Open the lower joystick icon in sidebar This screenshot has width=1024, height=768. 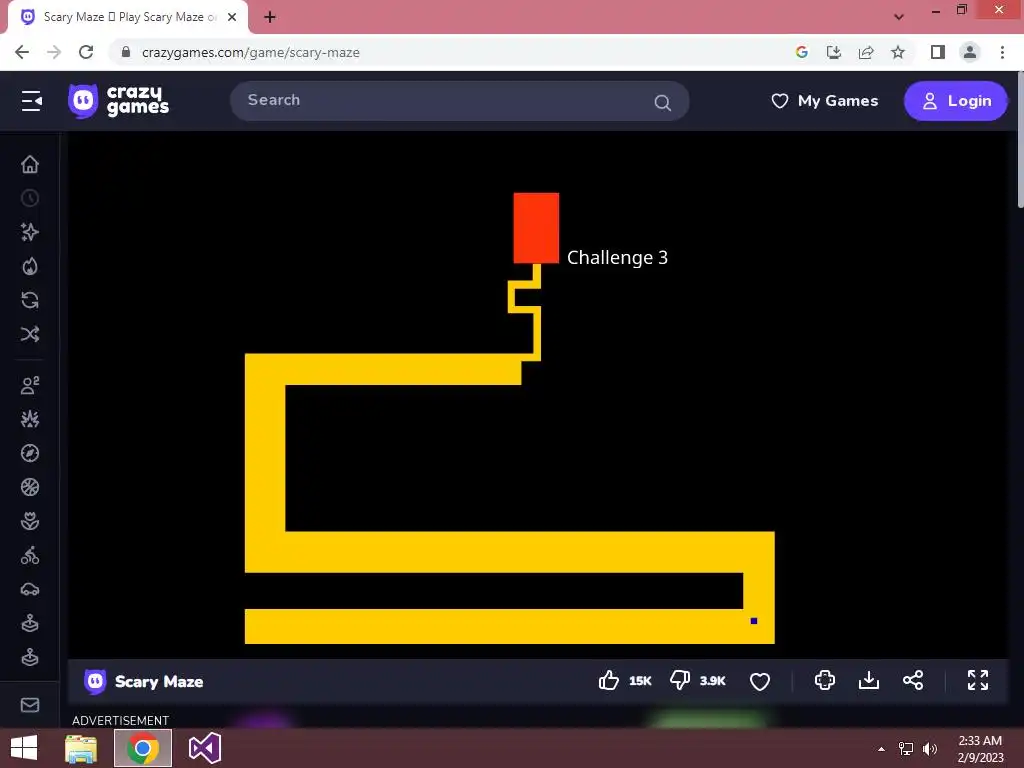30,656
